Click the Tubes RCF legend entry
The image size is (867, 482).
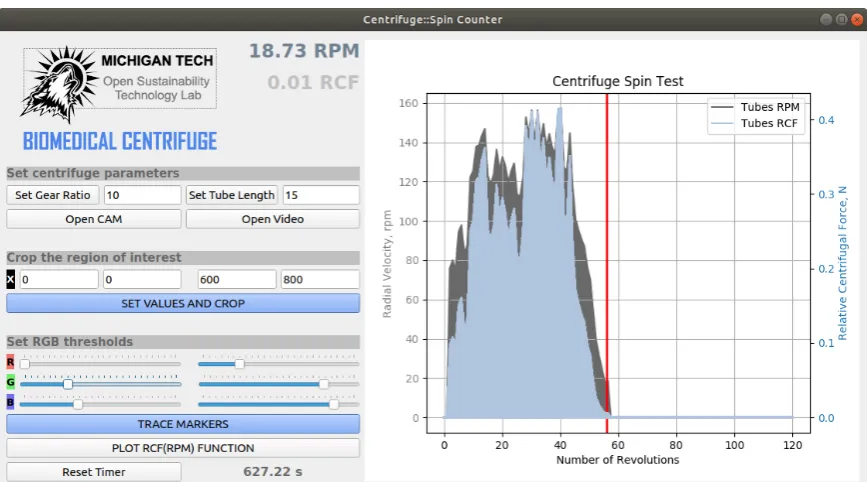pyautogui.click(x=755, y=123)
